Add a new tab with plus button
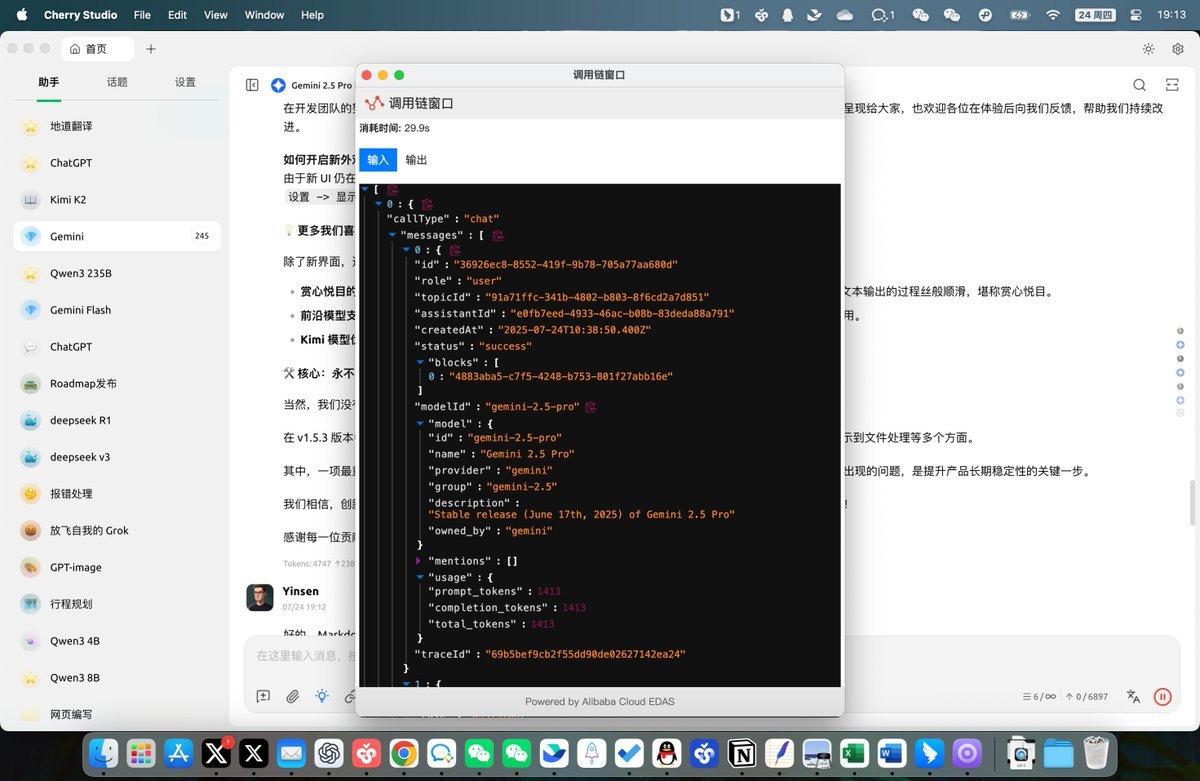 [151, 49]
